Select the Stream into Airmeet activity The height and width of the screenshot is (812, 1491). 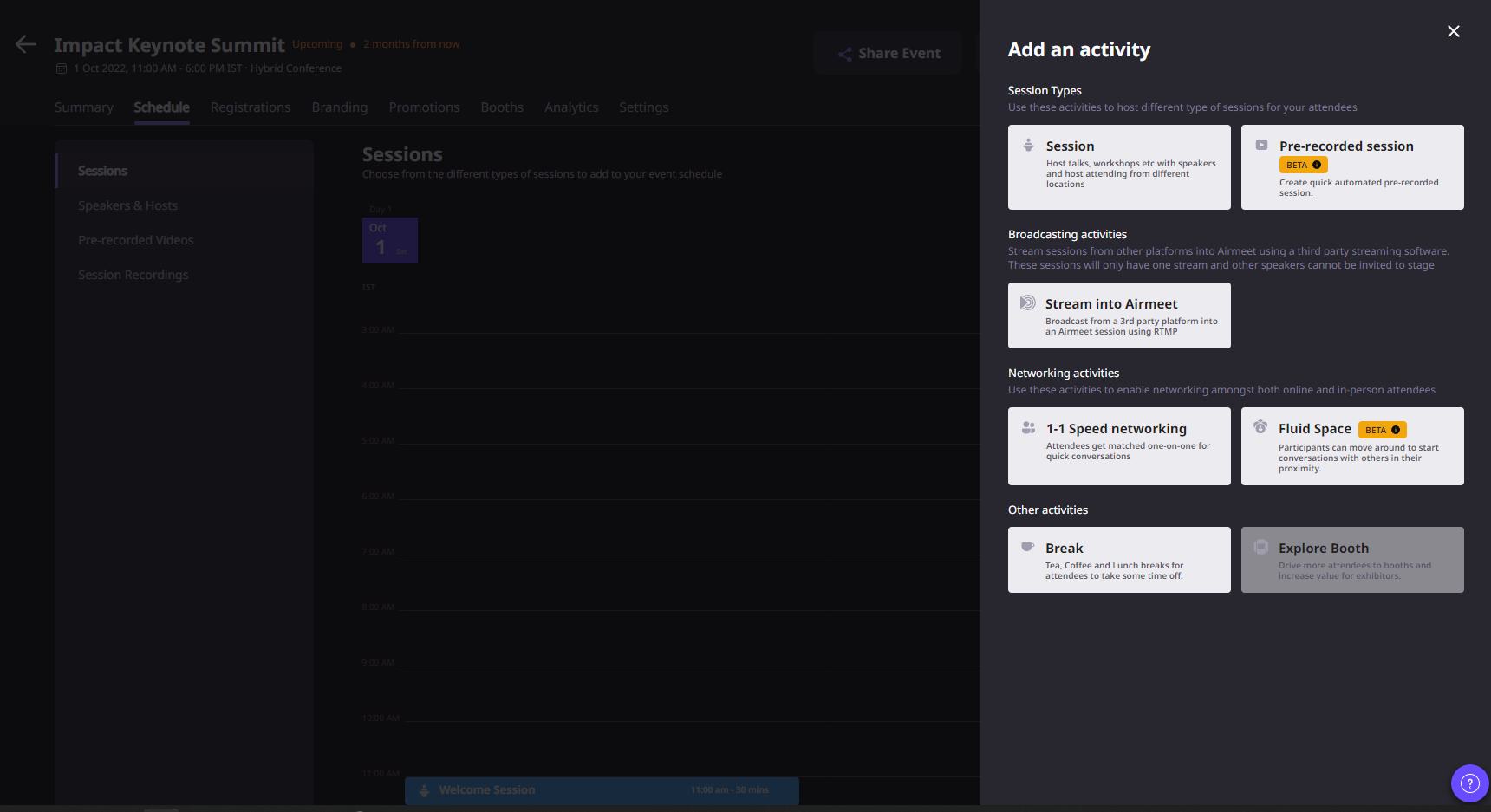tap(1119, 315)
